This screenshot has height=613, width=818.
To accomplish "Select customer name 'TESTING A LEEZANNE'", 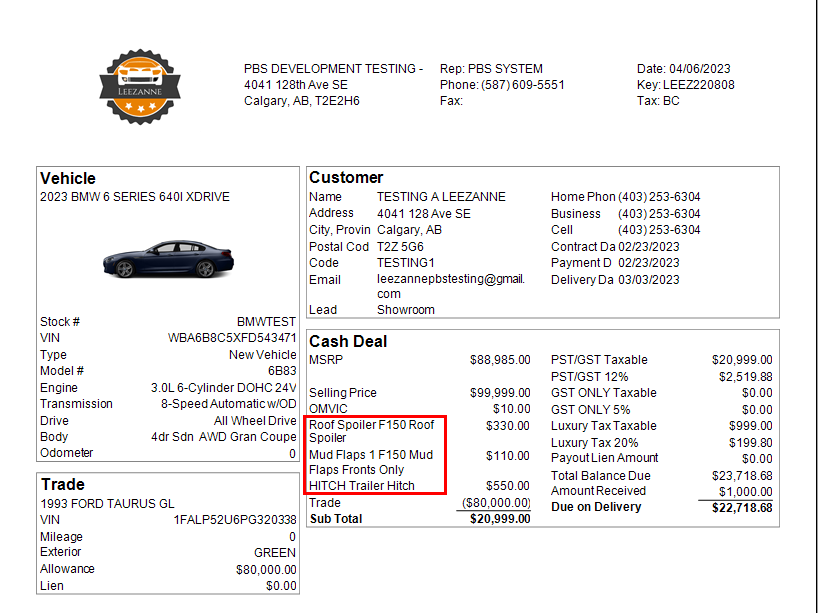I will [441, 197].
